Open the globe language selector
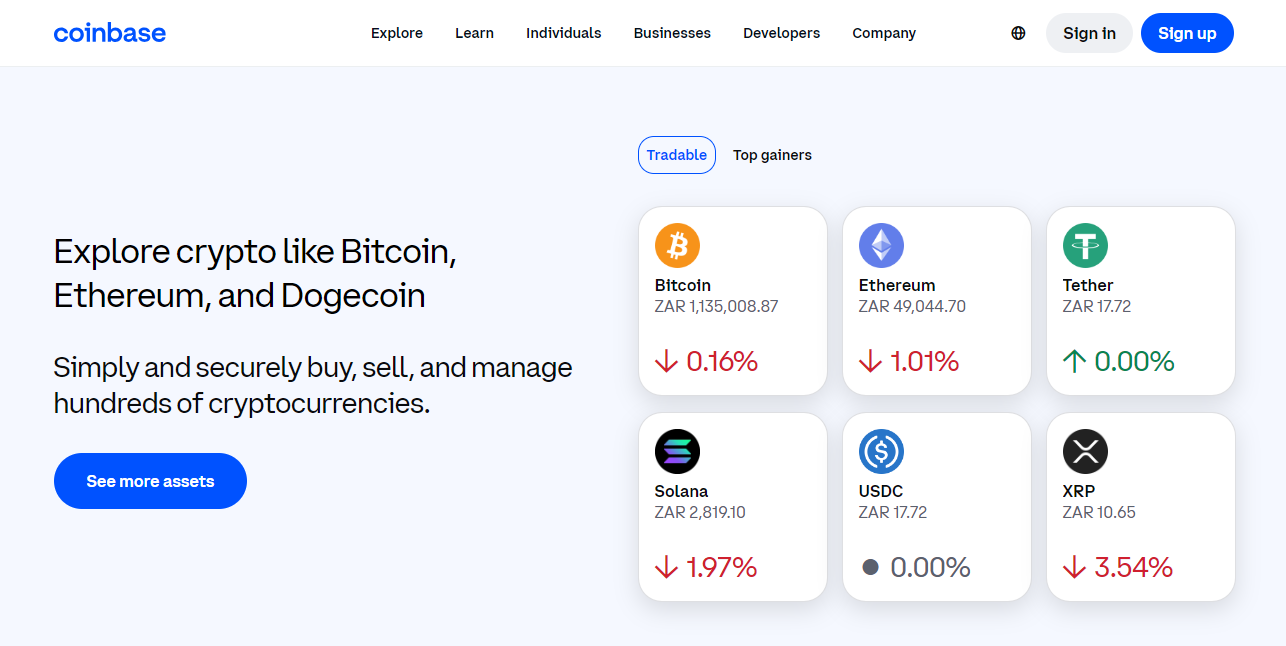The height and width of the screenshot is (646, 1286). tap(1018, 33)
